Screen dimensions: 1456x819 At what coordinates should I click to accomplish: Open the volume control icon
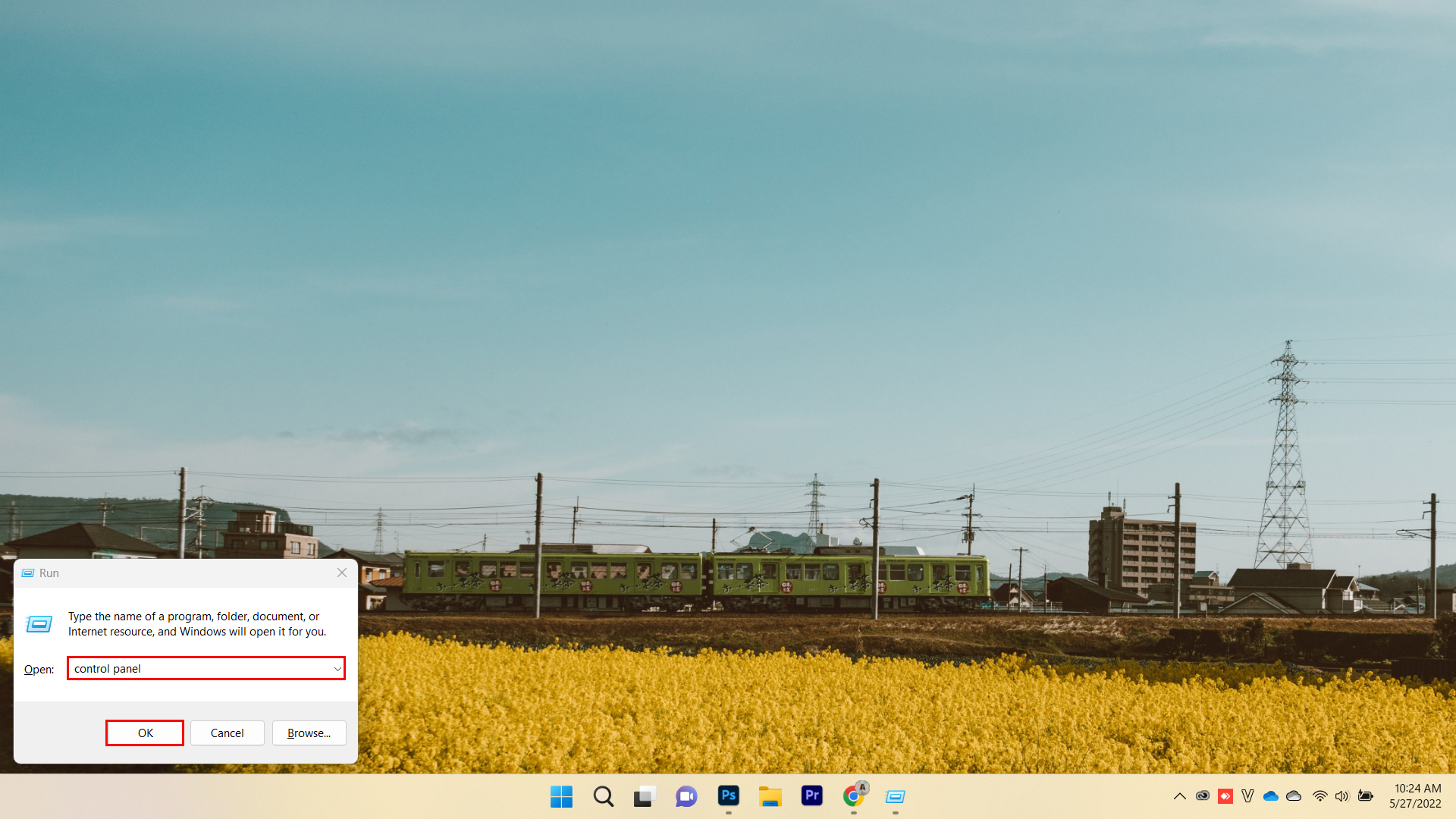(1342, 796)
